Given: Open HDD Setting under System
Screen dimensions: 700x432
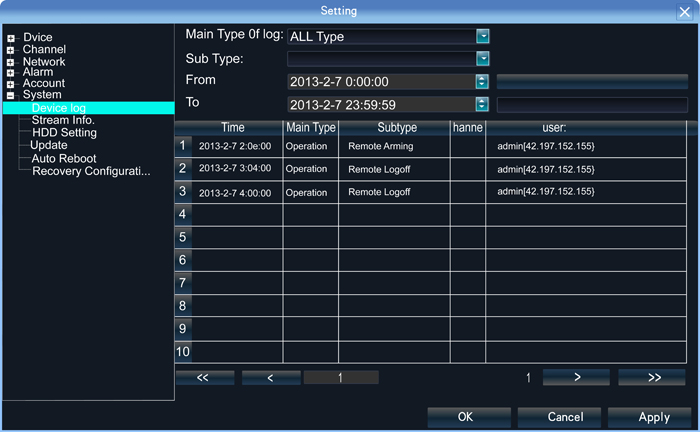Looking at the screenshot, I should click(64, 133).
